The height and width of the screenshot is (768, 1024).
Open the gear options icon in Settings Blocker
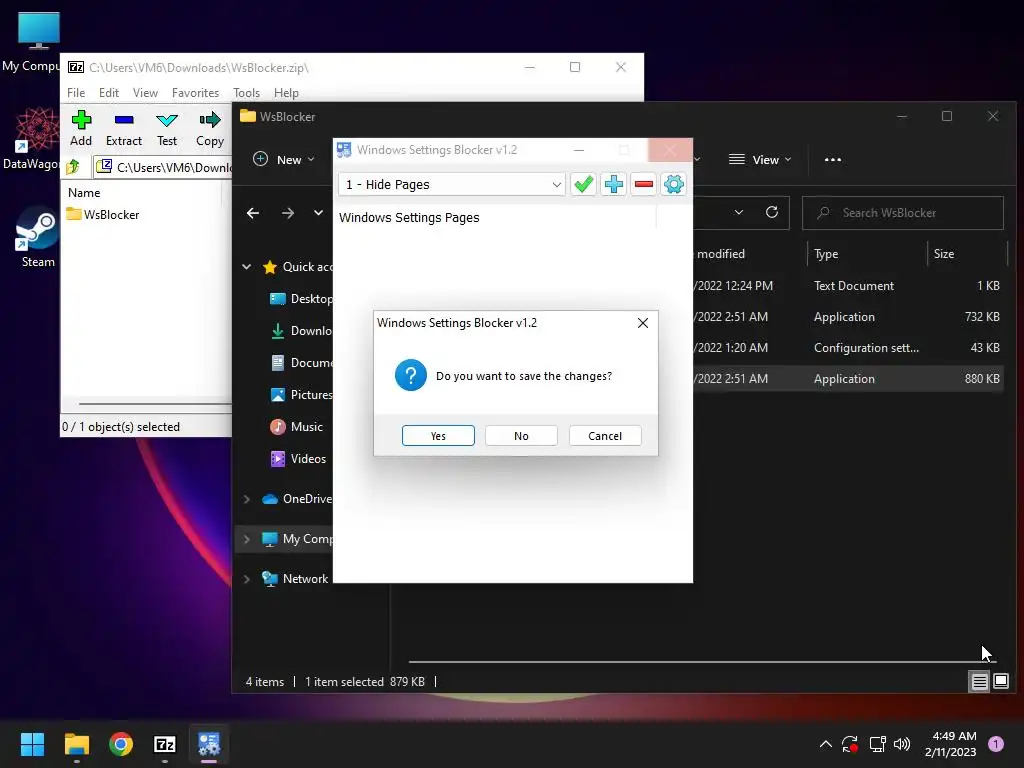click(673, 184)
